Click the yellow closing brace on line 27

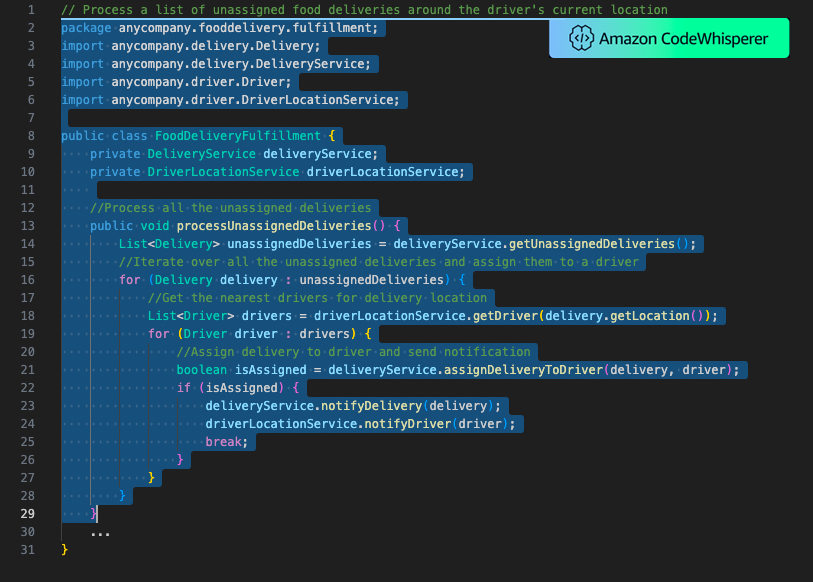coord(151,478)
